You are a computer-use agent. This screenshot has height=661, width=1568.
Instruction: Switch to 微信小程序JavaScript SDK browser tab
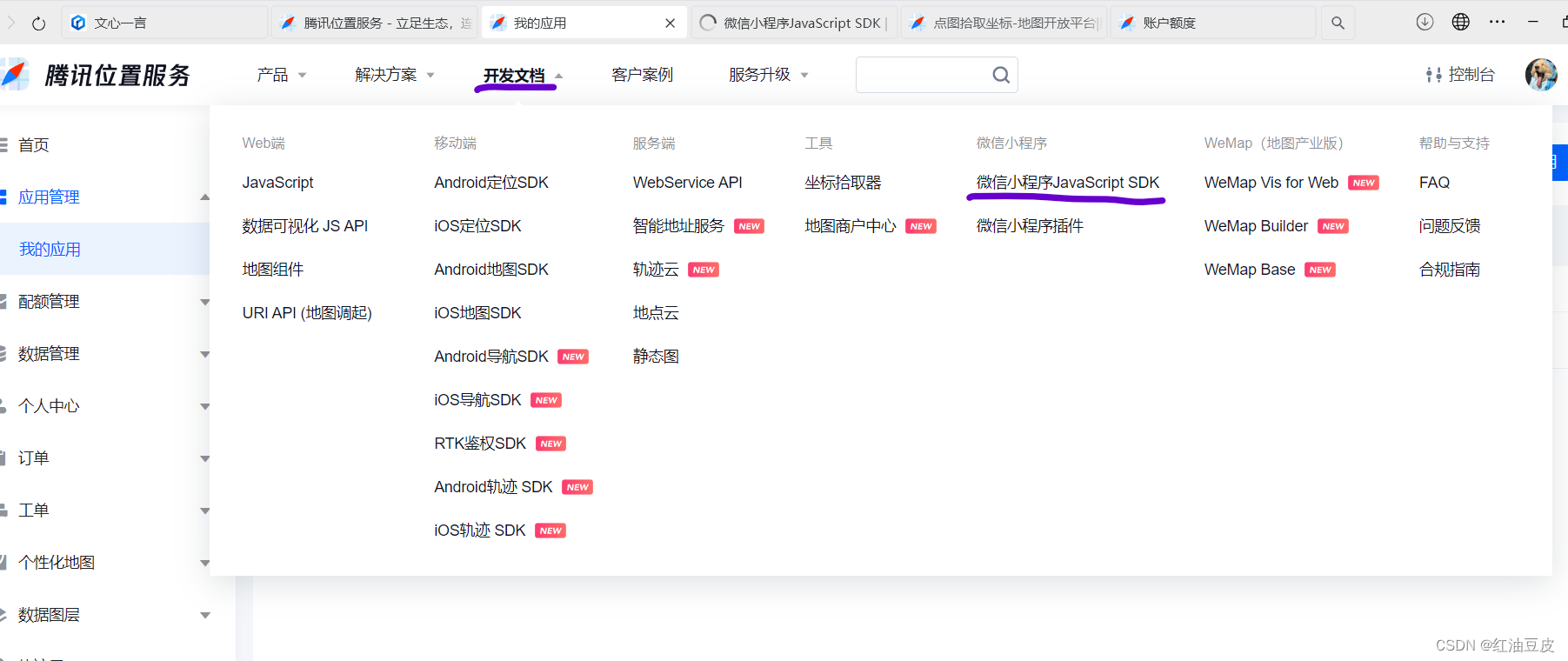tap(794, 23)
